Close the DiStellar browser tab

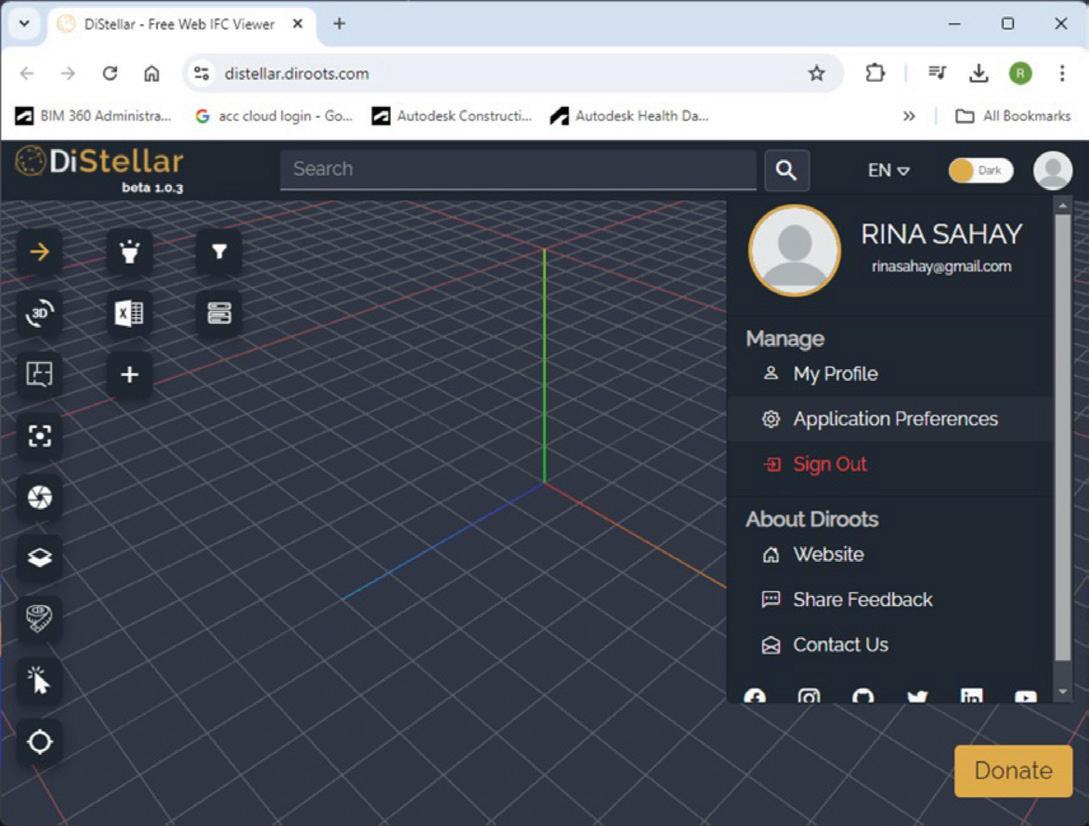pyautogui.click(x=297, y=24)
